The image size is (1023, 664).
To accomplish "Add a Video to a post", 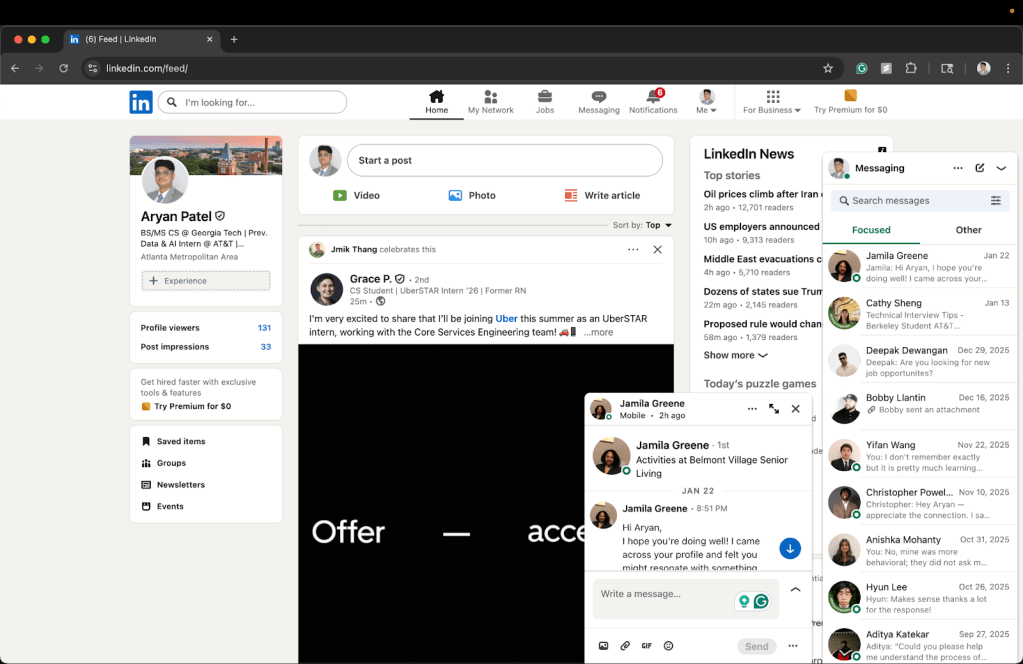I will (x=356, y=196).
